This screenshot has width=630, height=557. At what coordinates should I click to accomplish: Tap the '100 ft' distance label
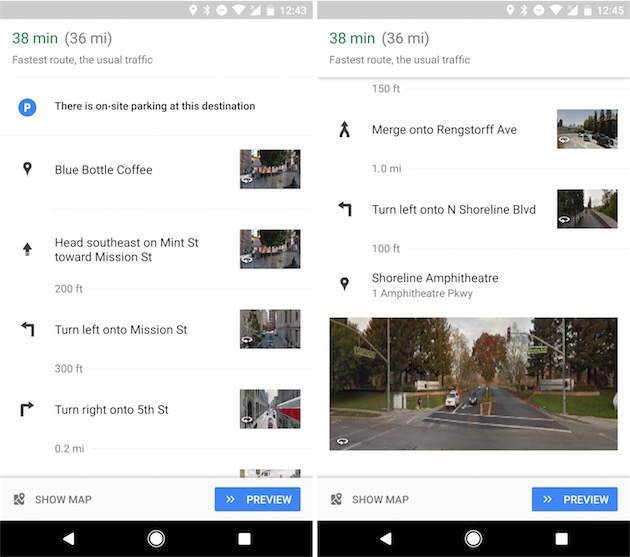tap(386, 248)
